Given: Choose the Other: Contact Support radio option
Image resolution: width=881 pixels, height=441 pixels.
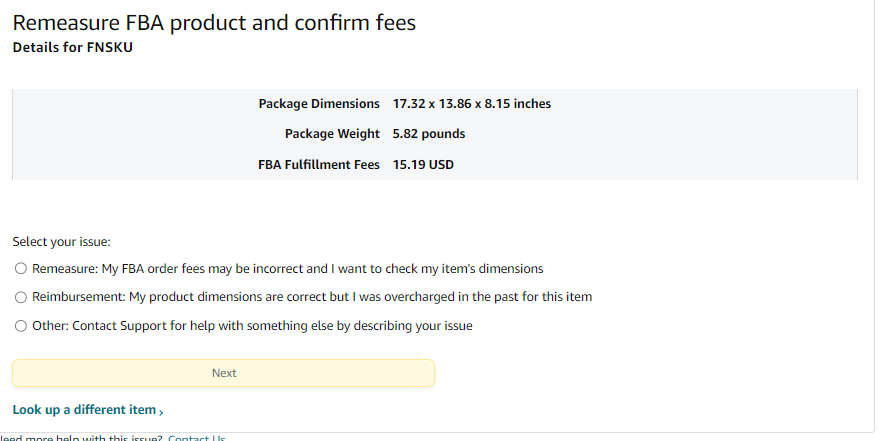Looking at the screenshot, I should click(21, 325).
